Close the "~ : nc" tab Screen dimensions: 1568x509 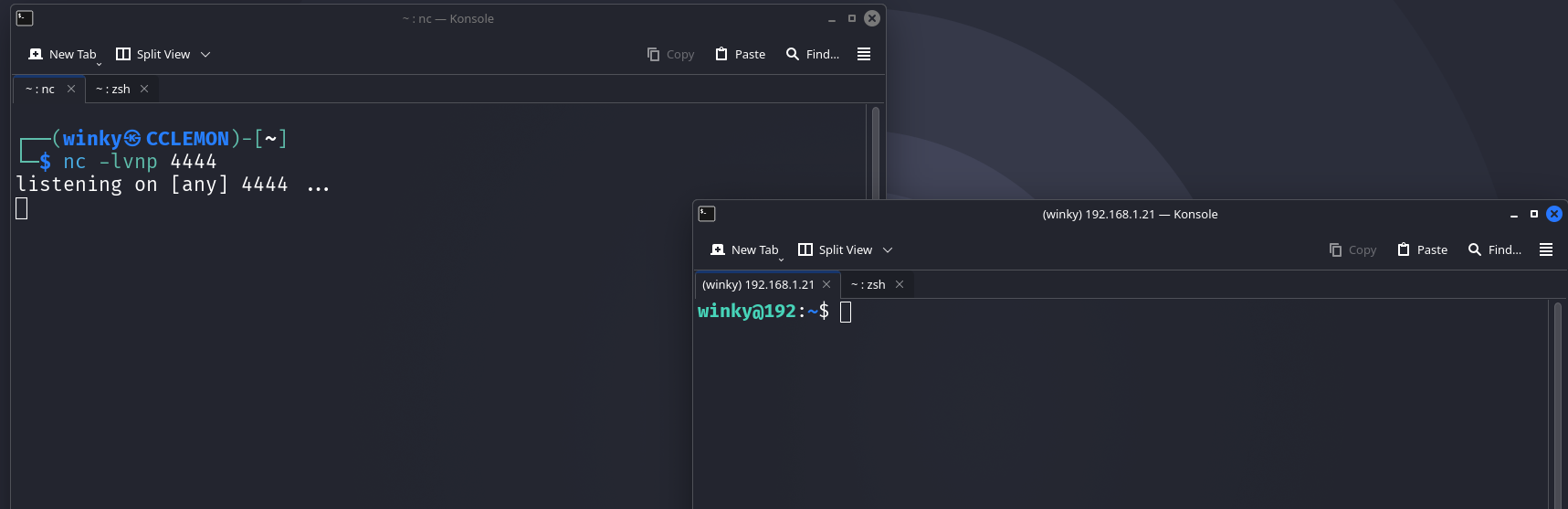click(71, 90)
